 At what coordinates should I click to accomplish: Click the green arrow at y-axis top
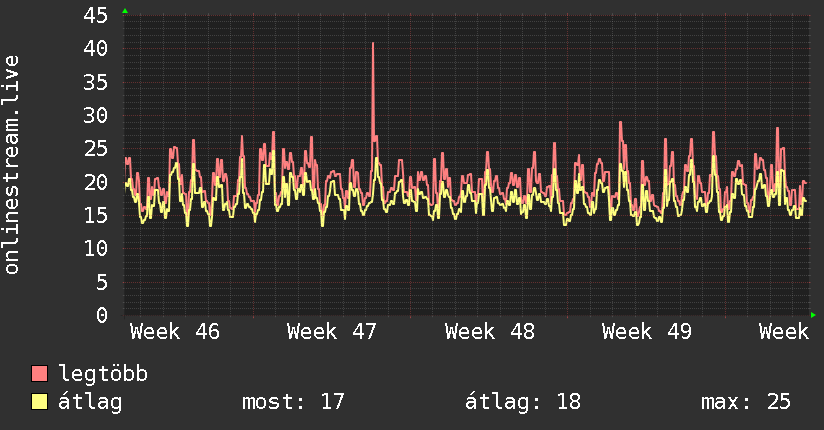click(125, 11)
